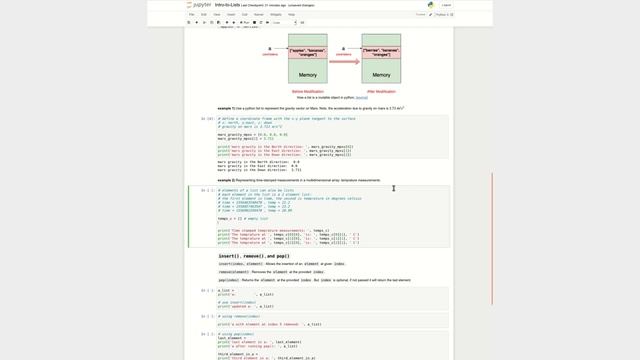Paste cells below toolbar icon
The height and width of the screenshot is (360, 640).
219,22
